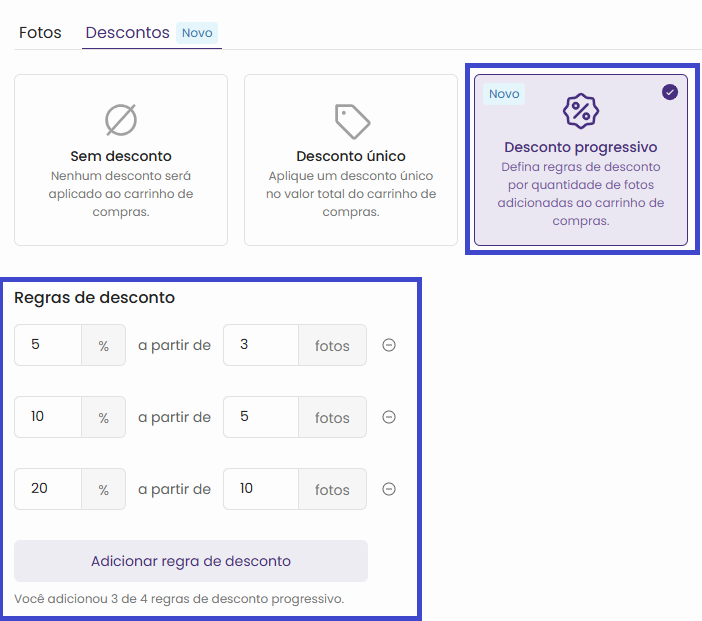The image size is (702, 621).
Task: Select the Sem desconto option card
Action: 121,160
